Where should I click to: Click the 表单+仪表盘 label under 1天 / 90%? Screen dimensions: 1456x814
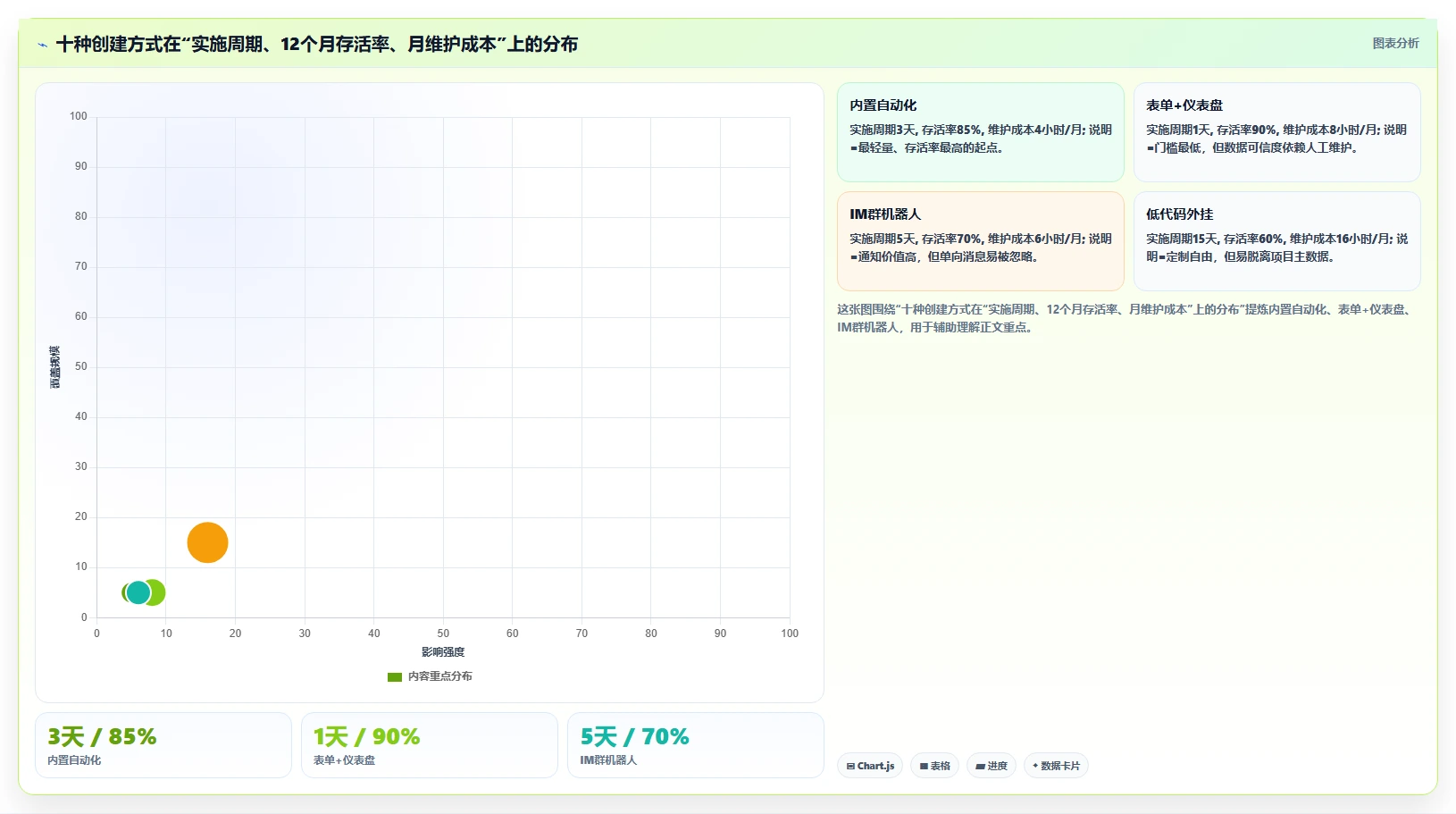pyautogui.click(x=344, y=760)
